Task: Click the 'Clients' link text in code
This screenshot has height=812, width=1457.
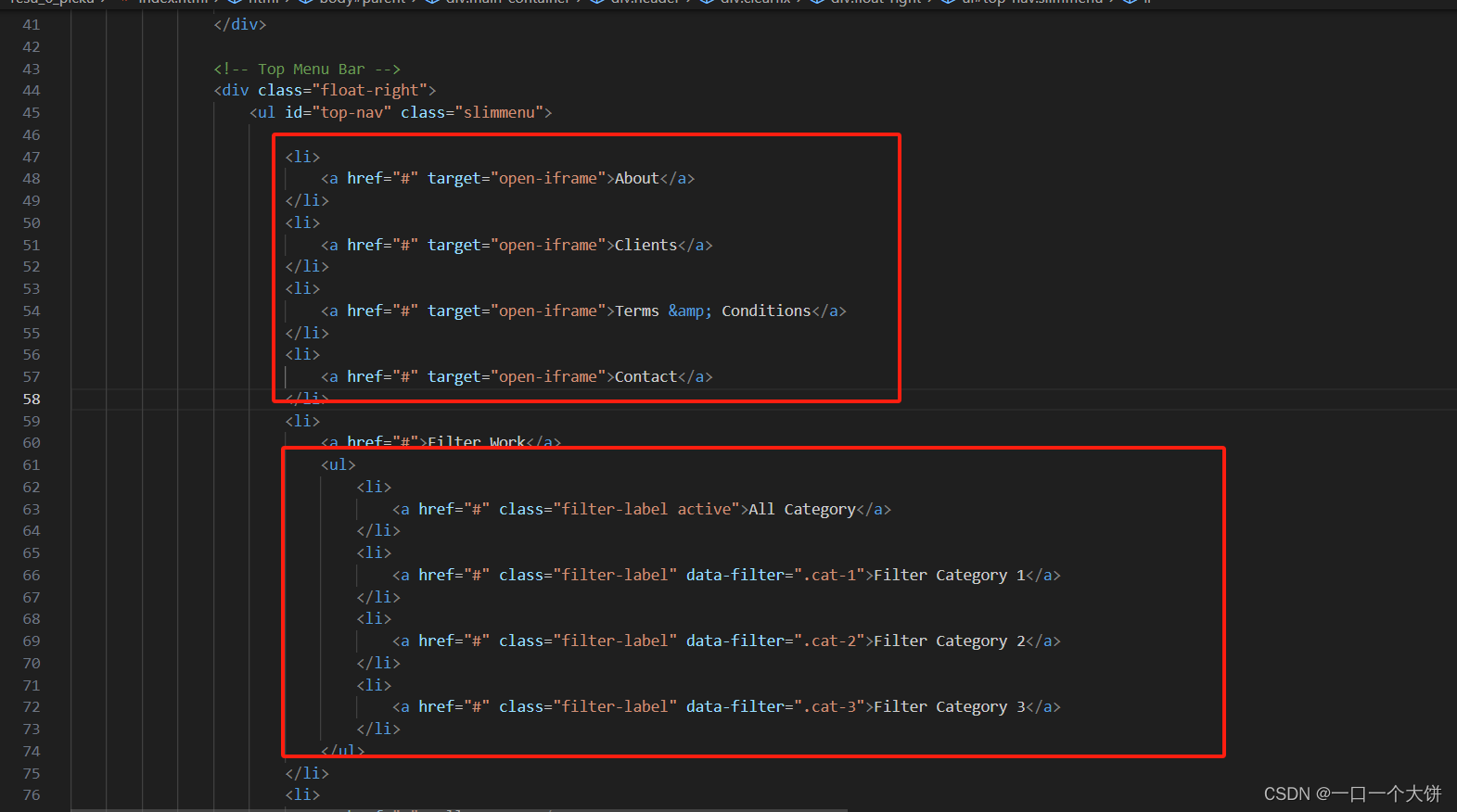Action: click(x=645, y=245)
